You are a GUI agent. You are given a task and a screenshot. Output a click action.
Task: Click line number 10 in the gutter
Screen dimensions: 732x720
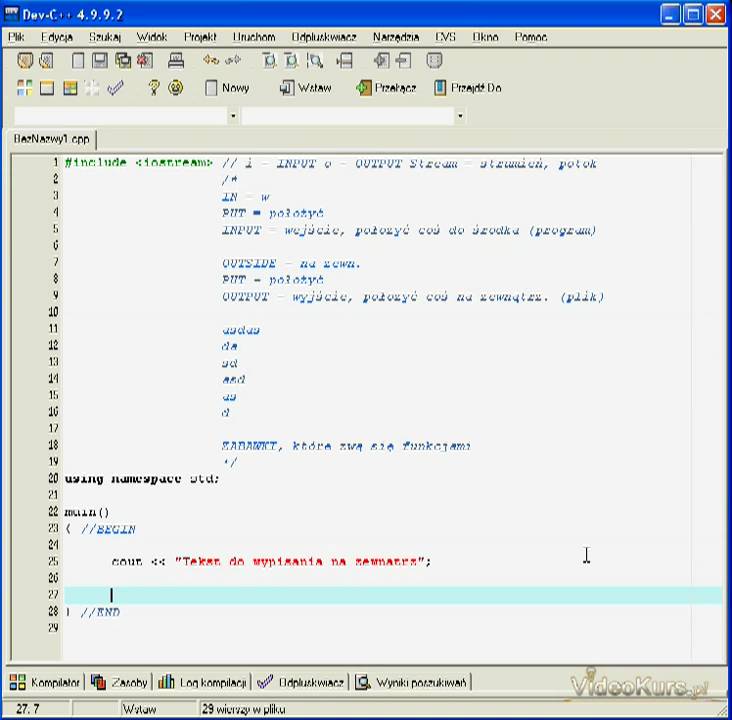pyautogui.click(x=53, y=312)
